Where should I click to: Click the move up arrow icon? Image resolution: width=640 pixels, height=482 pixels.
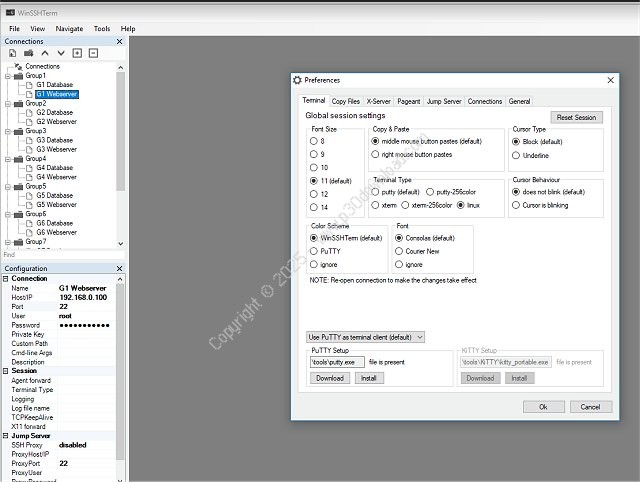click(x=45, y=53)
